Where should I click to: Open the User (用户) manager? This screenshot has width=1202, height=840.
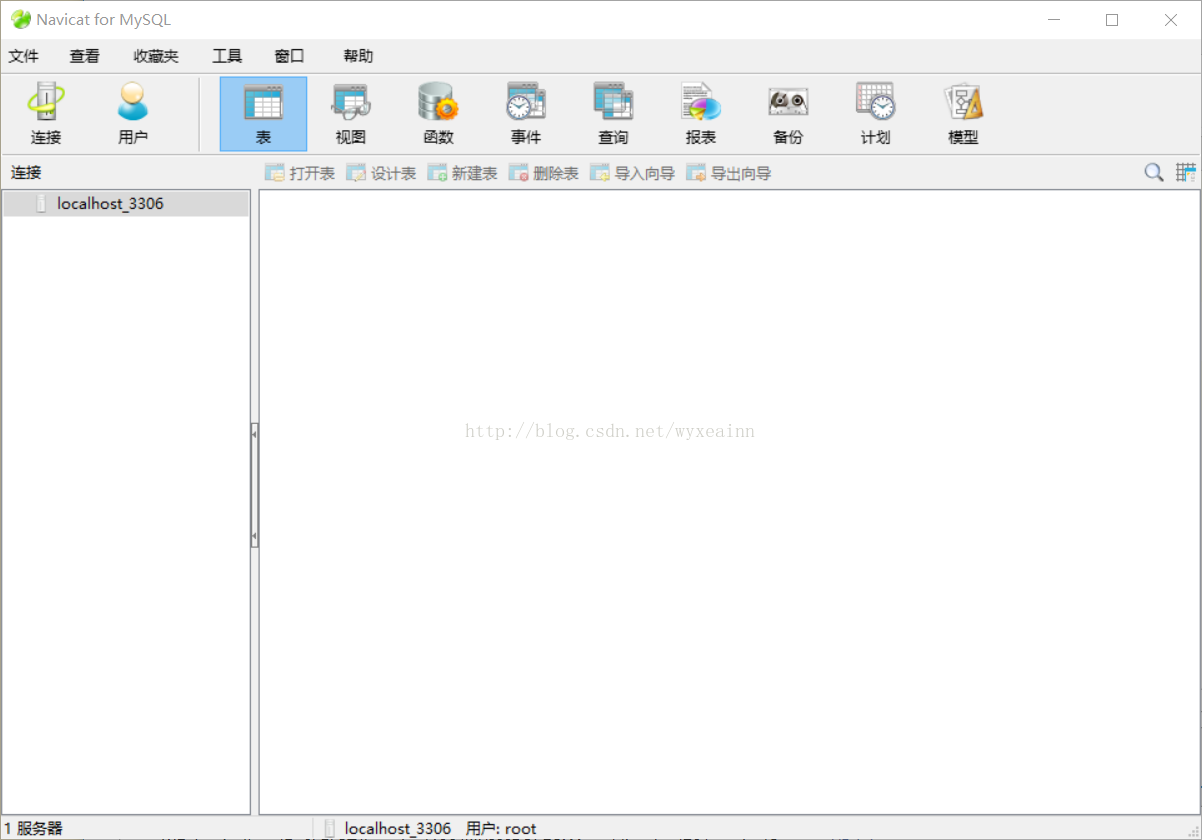point(133,114)
